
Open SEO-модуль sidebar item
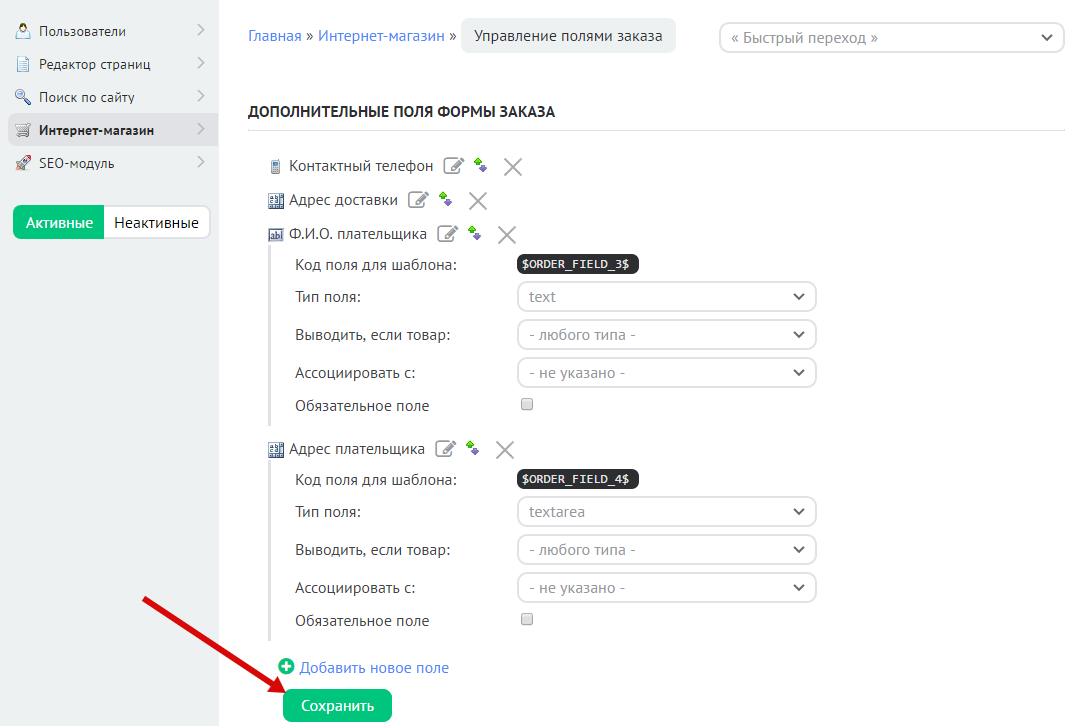coord(77,163)
